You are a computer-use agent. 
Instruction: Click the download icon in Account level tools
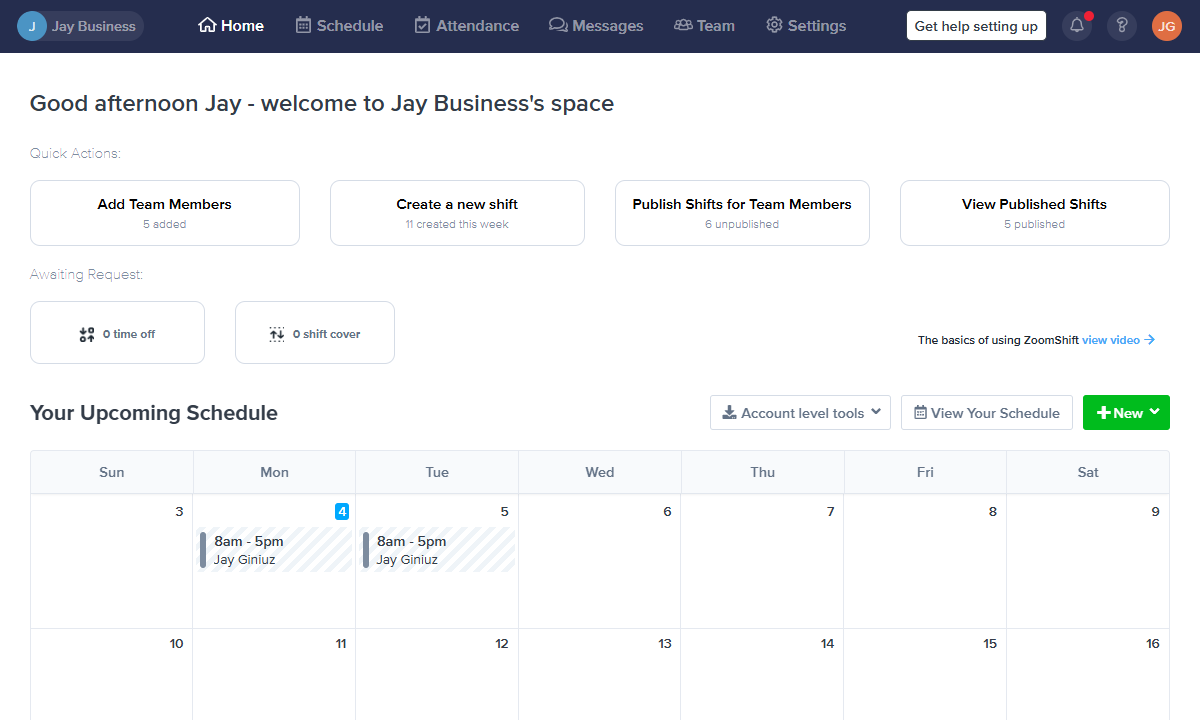point(729,412)
